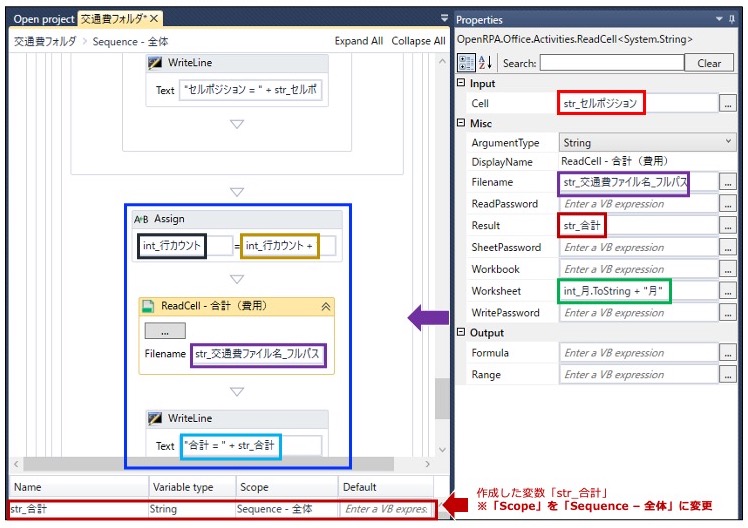Click the Clear search button
This screenshot has width=748, height=528.
(x=709, y=63)
